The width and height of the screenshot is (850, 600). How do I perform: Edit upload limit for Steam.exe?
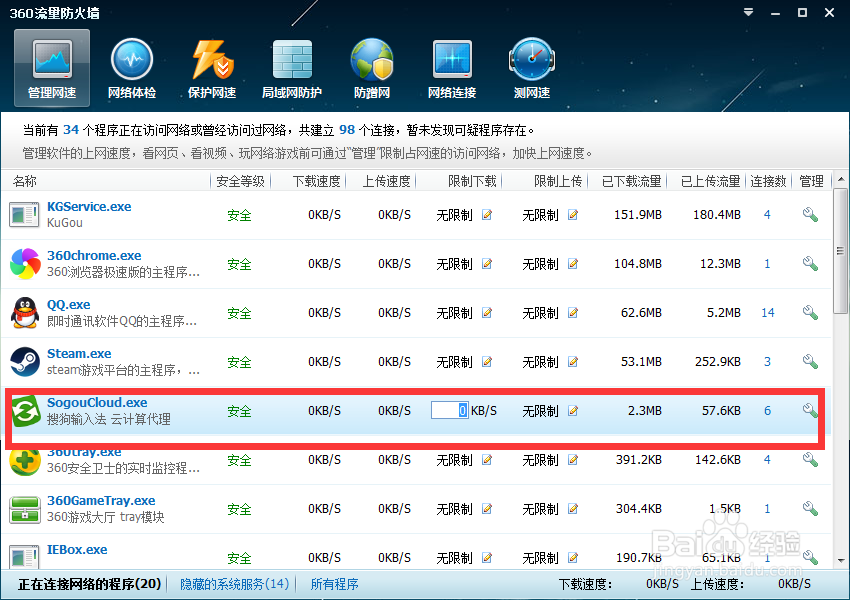[572, 362]
